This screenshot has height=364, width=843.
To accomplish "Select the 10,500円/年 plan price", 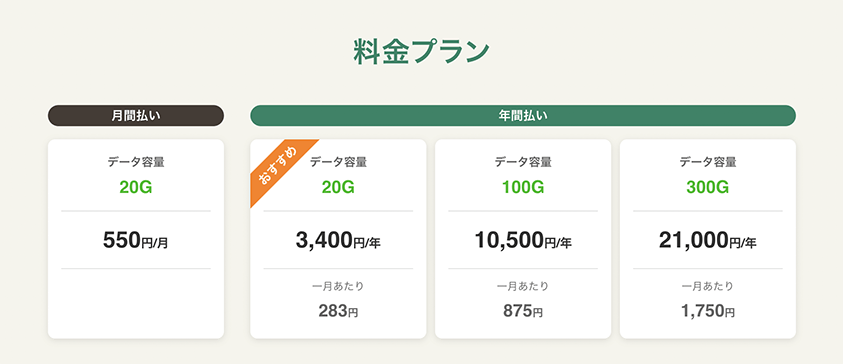I will coord(523,241).
